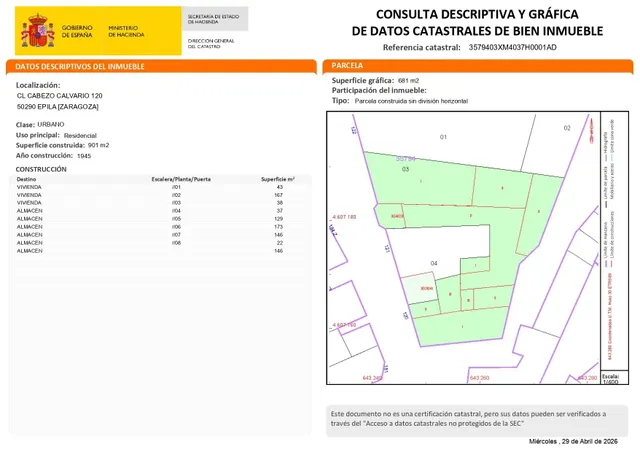This screenshot has width=640, height=452.
Task: Select the 'MINISTERIO DE HACIENDA' text
Action: (x=126, y=31)
